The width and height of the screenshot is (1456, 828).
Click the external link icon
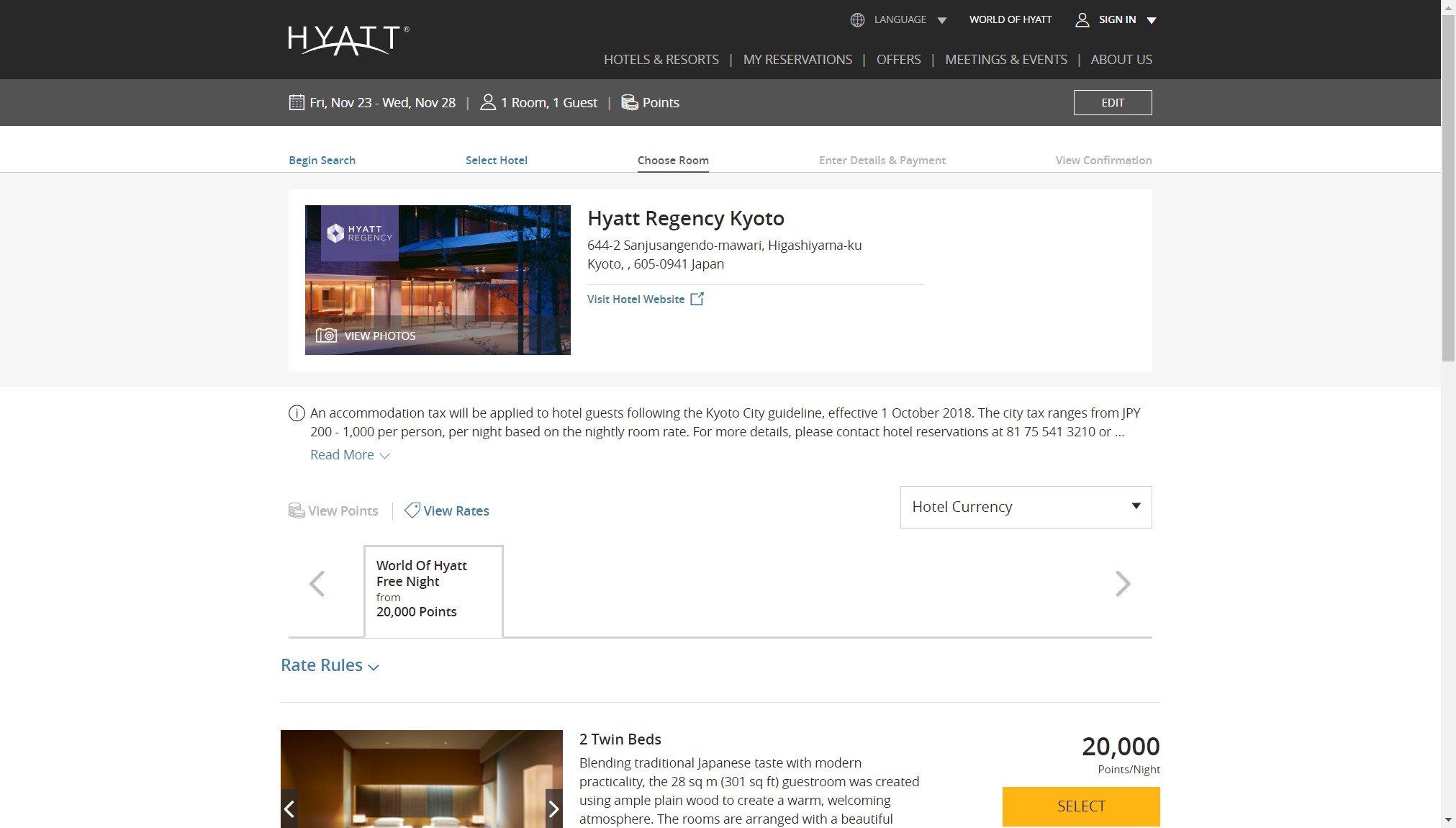tap(697, 299)
